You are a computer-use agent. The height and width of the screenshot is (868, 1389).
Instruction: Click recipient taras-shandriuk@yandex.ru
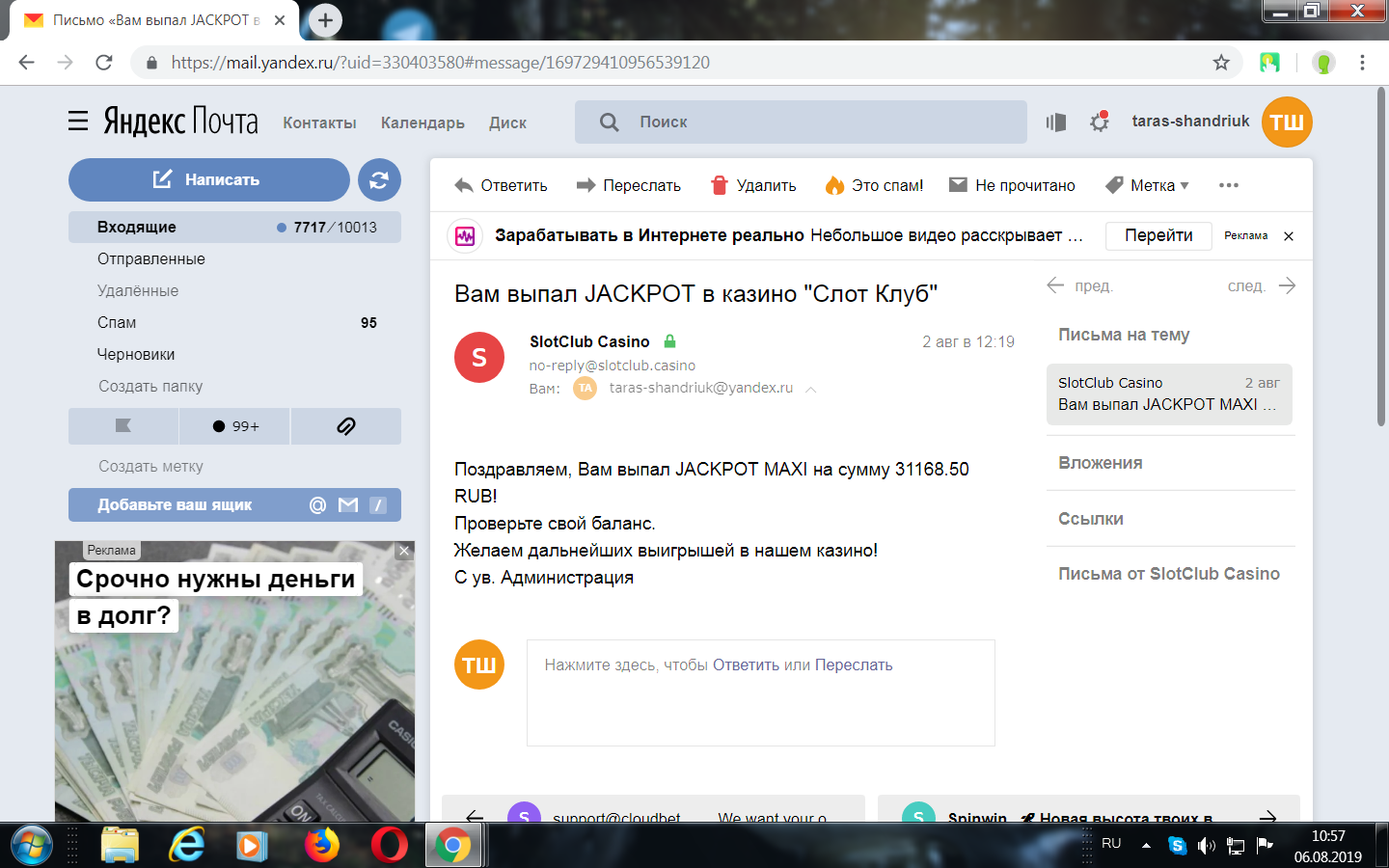point(701,388)
